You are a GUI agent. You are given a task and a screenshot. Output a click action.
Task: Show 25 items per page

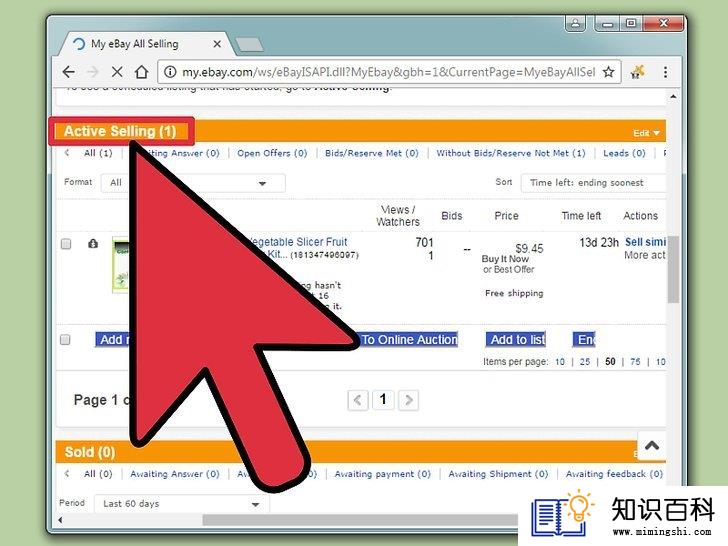pos(585,362)
